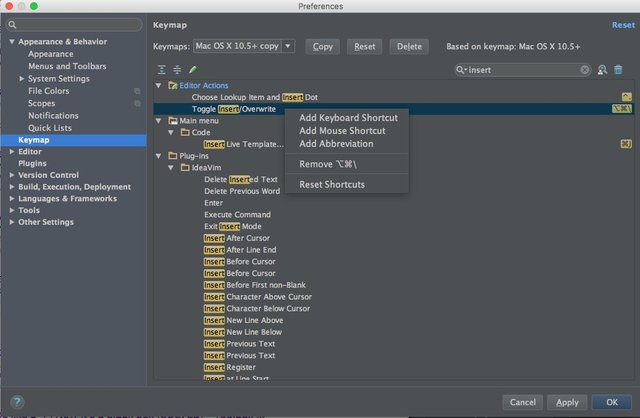Viewport: 640px width, 418px height.
Task: Click the Reset button next to Copy
Action: (x=364, y=47)
